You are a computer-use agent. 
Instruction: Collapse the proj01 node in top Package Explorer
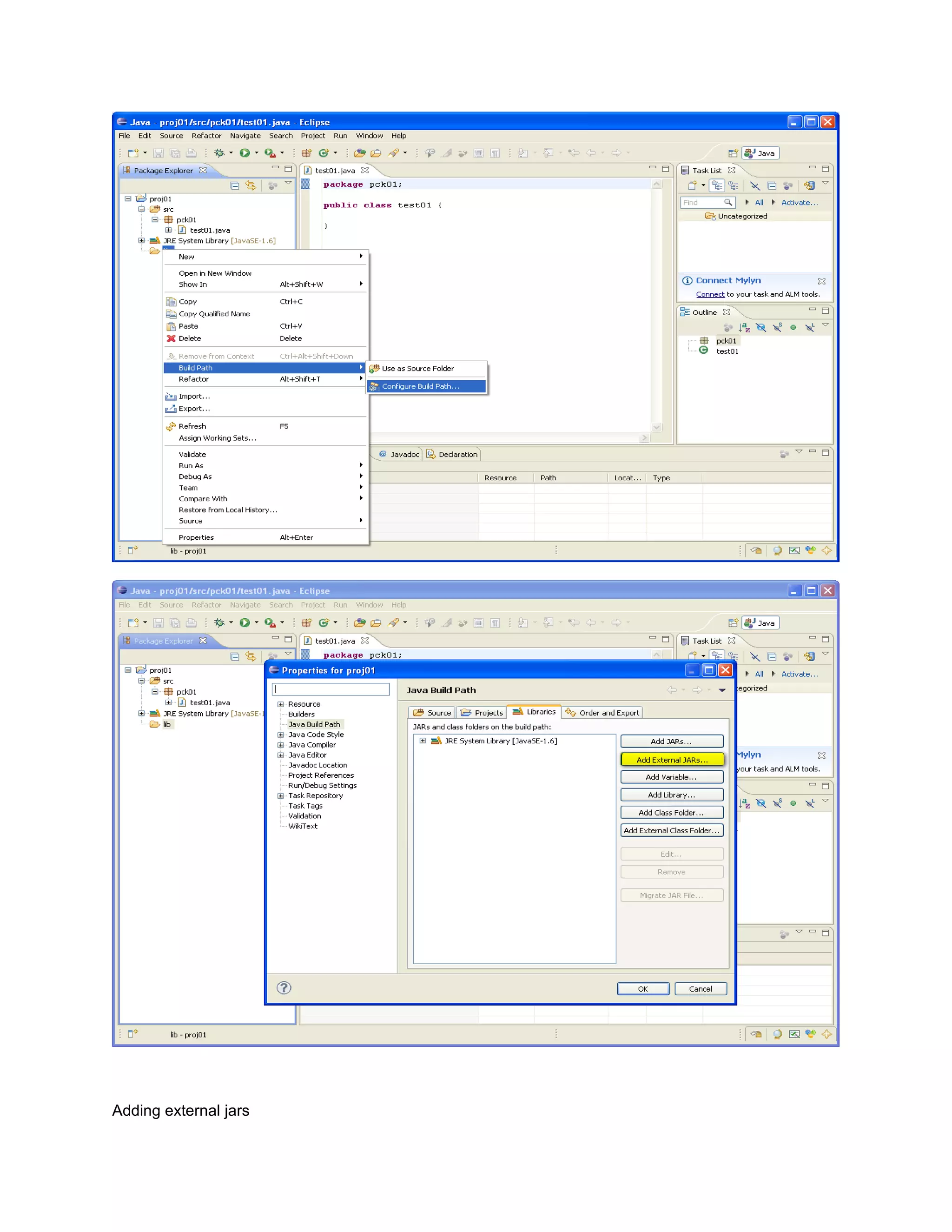tap(128, 199)
